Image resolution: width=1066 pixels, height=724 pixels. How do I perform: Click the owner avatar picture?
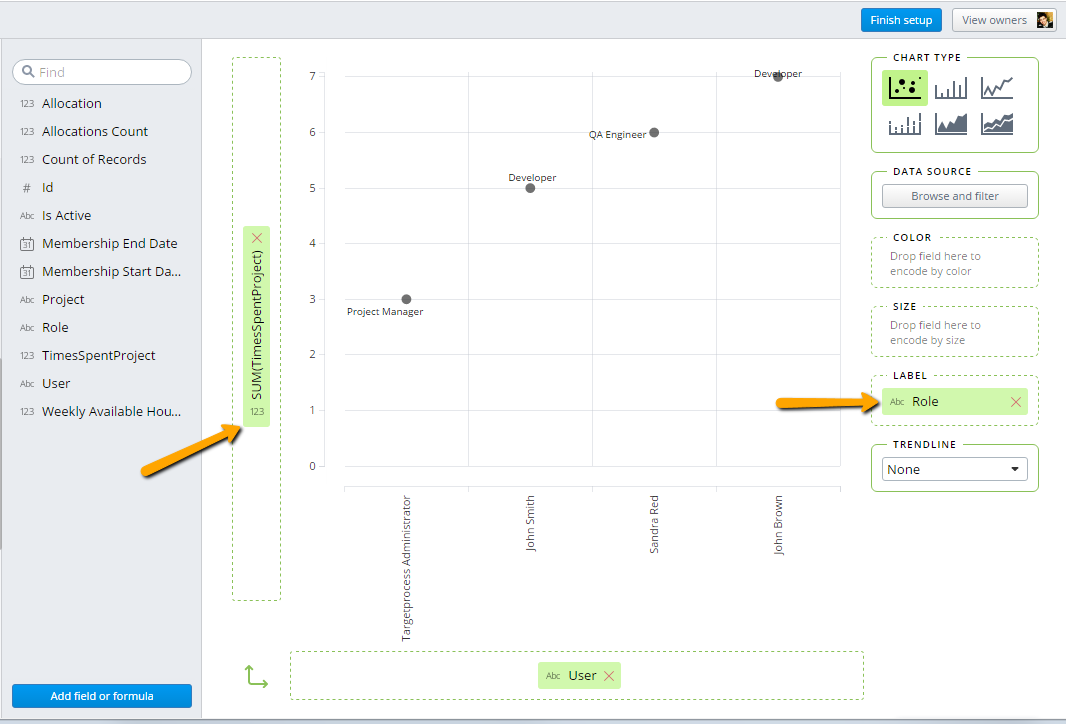[x=1044, y=20]
